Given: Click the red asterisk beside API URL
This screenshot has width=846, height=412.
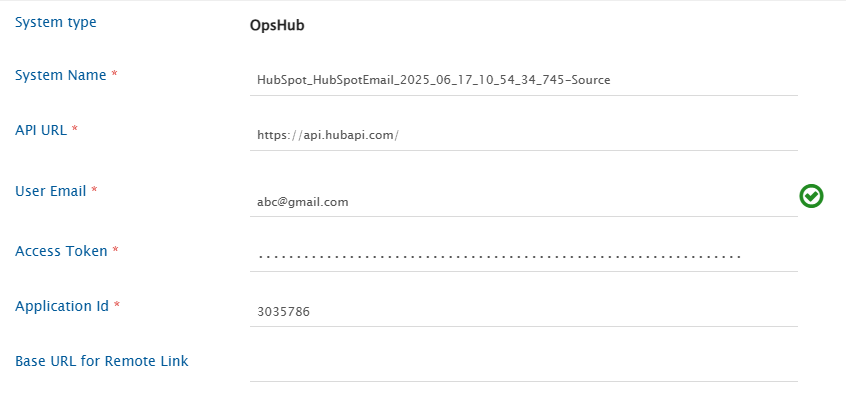Looking at the screenshot, I should pos(76,130).
